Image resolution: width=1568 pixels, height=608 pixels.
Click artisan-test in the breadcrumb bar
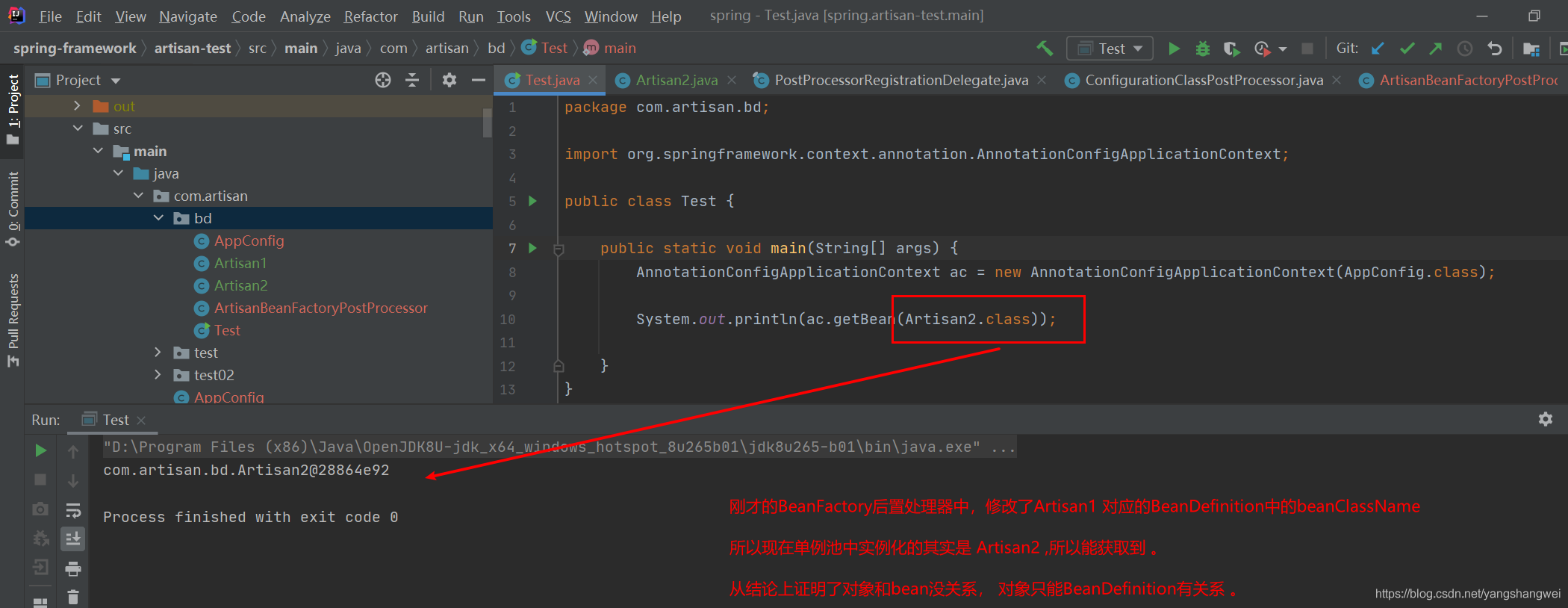pos(192,49)
